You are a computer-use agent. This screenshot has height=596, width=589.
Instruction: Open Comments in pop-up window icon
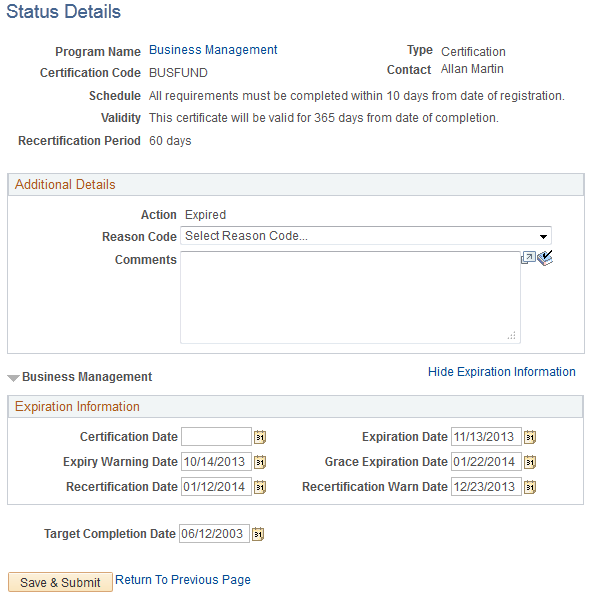click(528, 258)
